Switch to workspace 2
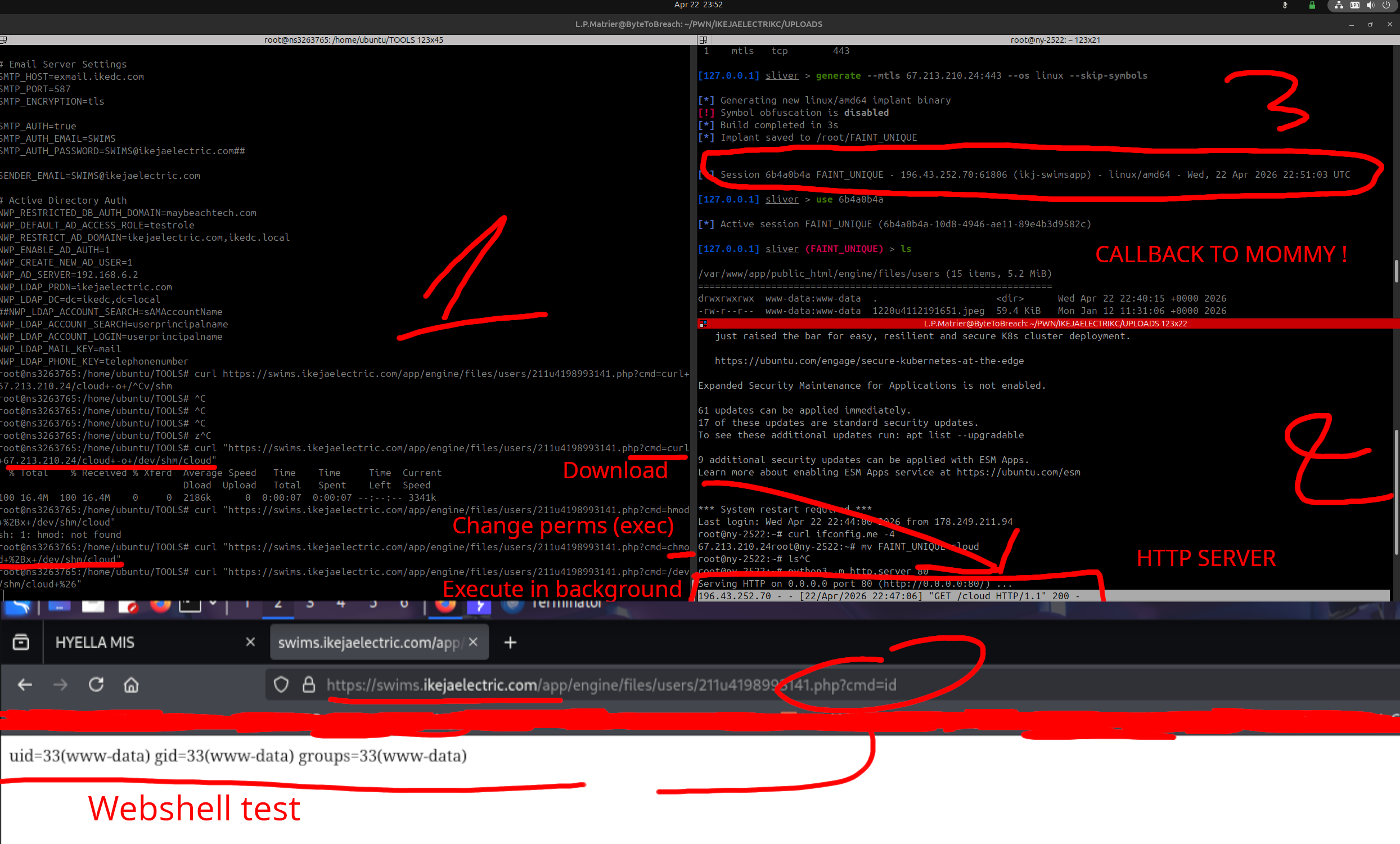 [278, 605]
